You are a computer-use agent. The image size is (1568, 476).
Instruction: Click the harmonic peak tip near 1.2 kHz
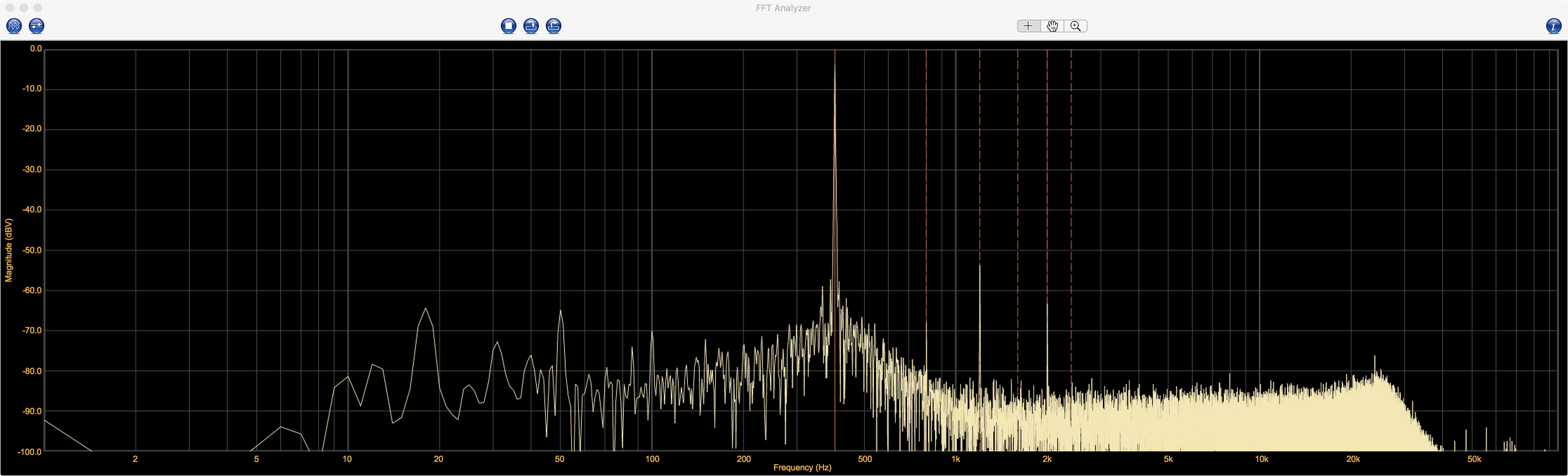click(979, 266)
